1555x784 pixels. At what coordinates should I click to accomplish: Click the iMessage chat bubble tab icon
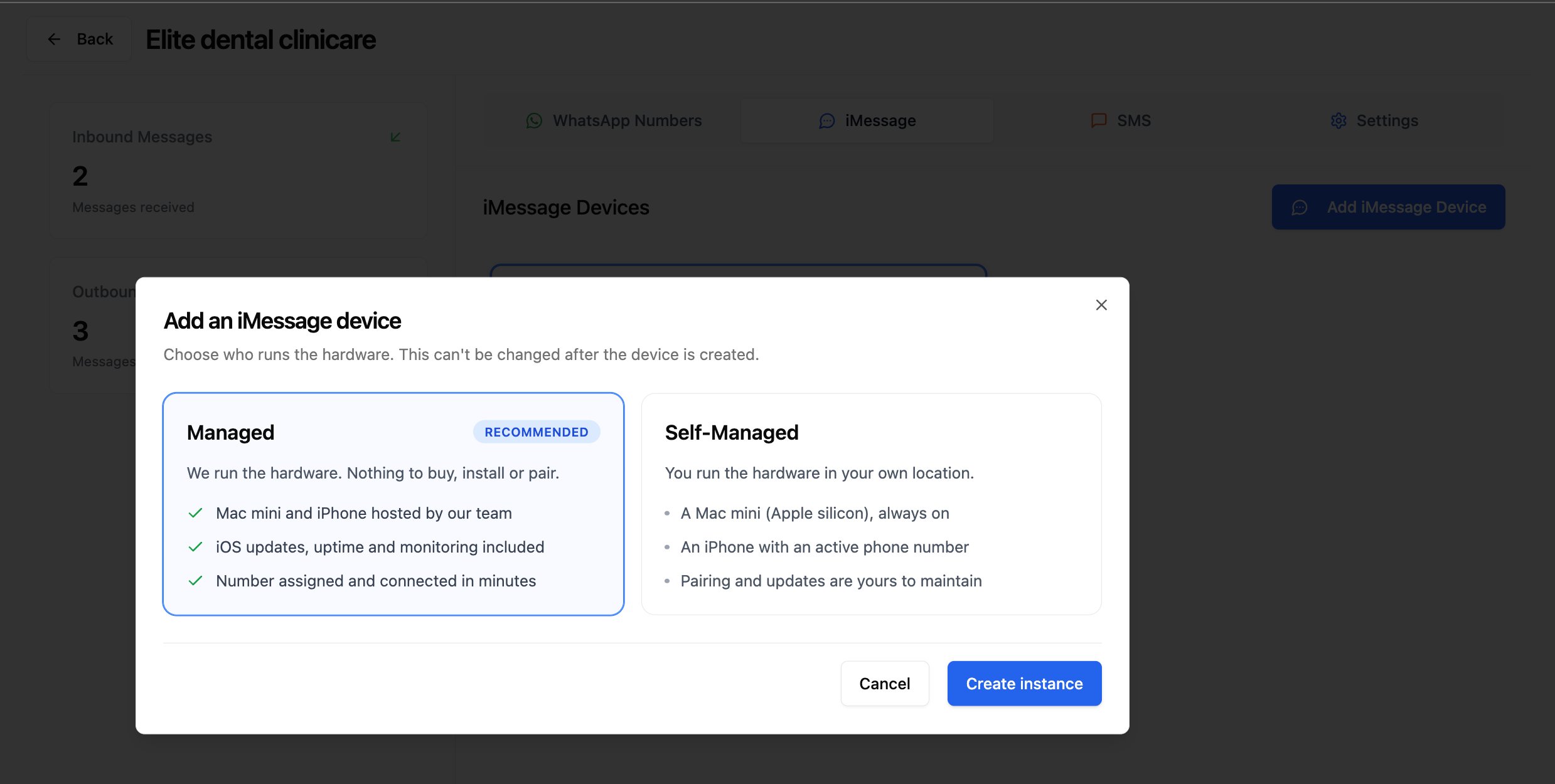[827, 120]
